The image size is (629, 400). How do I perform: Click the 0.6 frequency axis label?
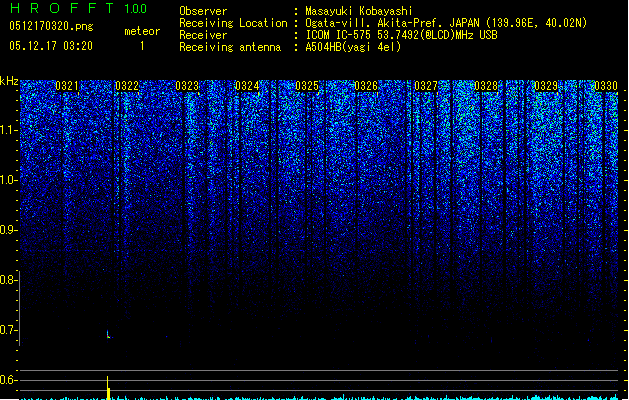[8, 380]
